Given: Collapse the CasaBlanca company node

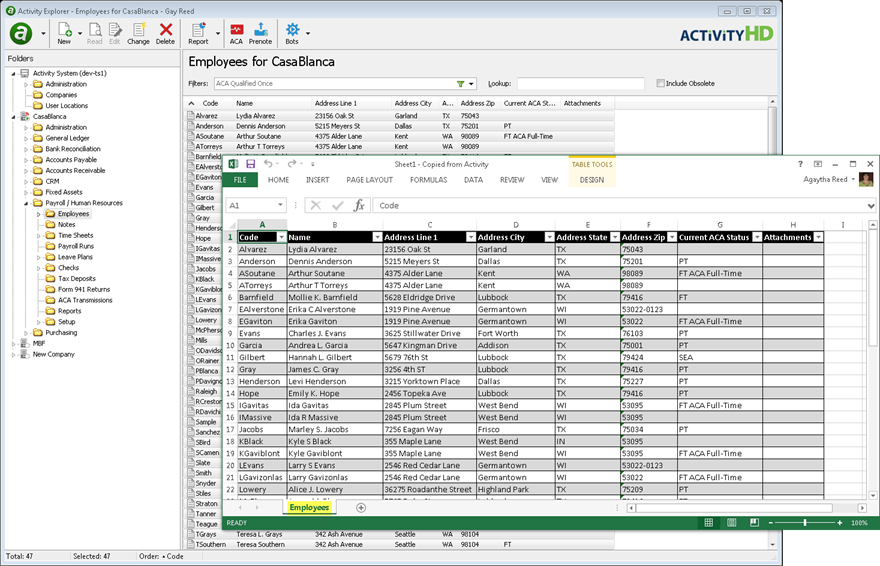Looking at the screenshot, I should tap(13, 117).
